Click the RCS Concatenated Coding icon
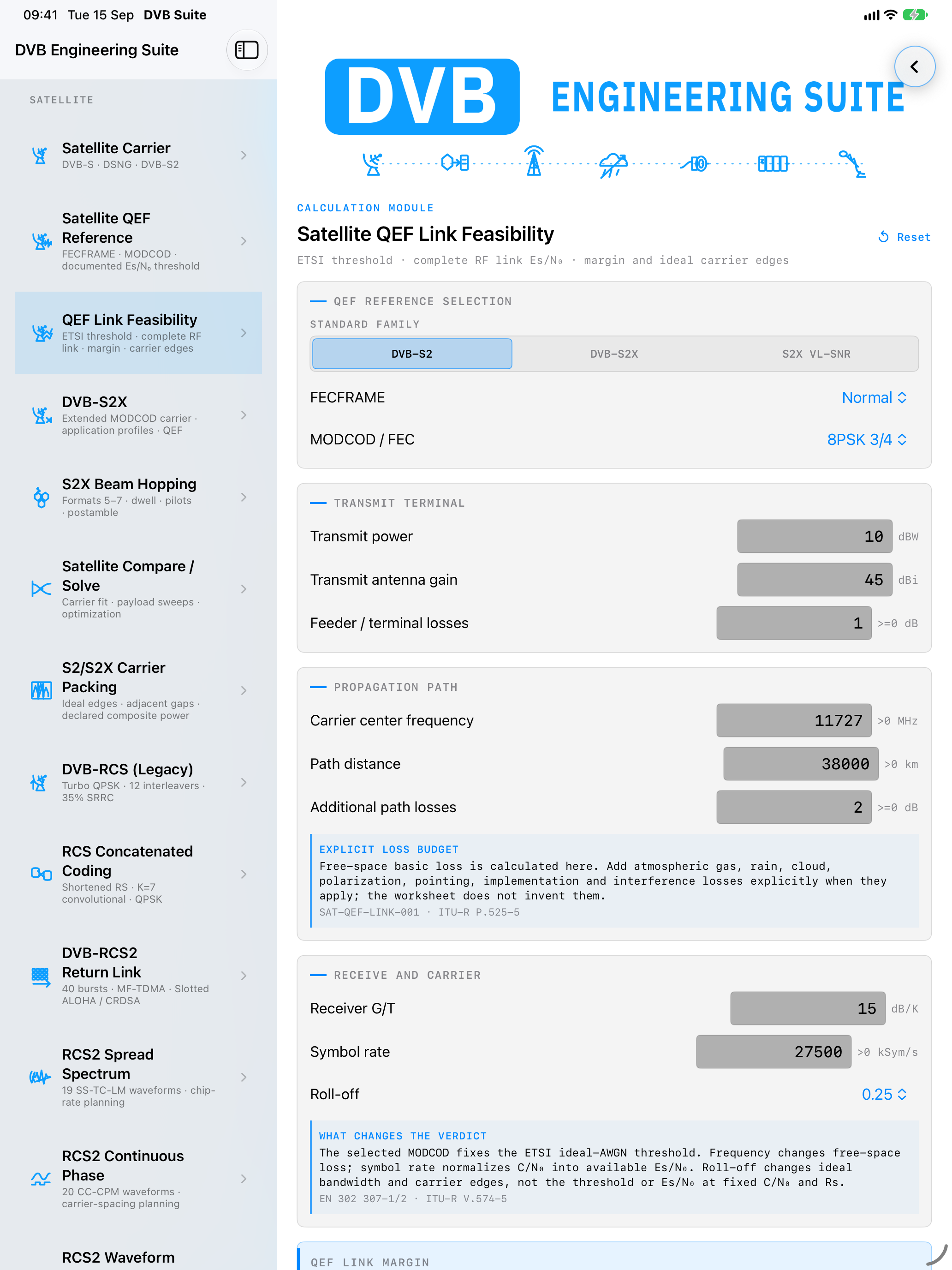This screenshot has width=952, height=1270. click(x=41, y=874)
